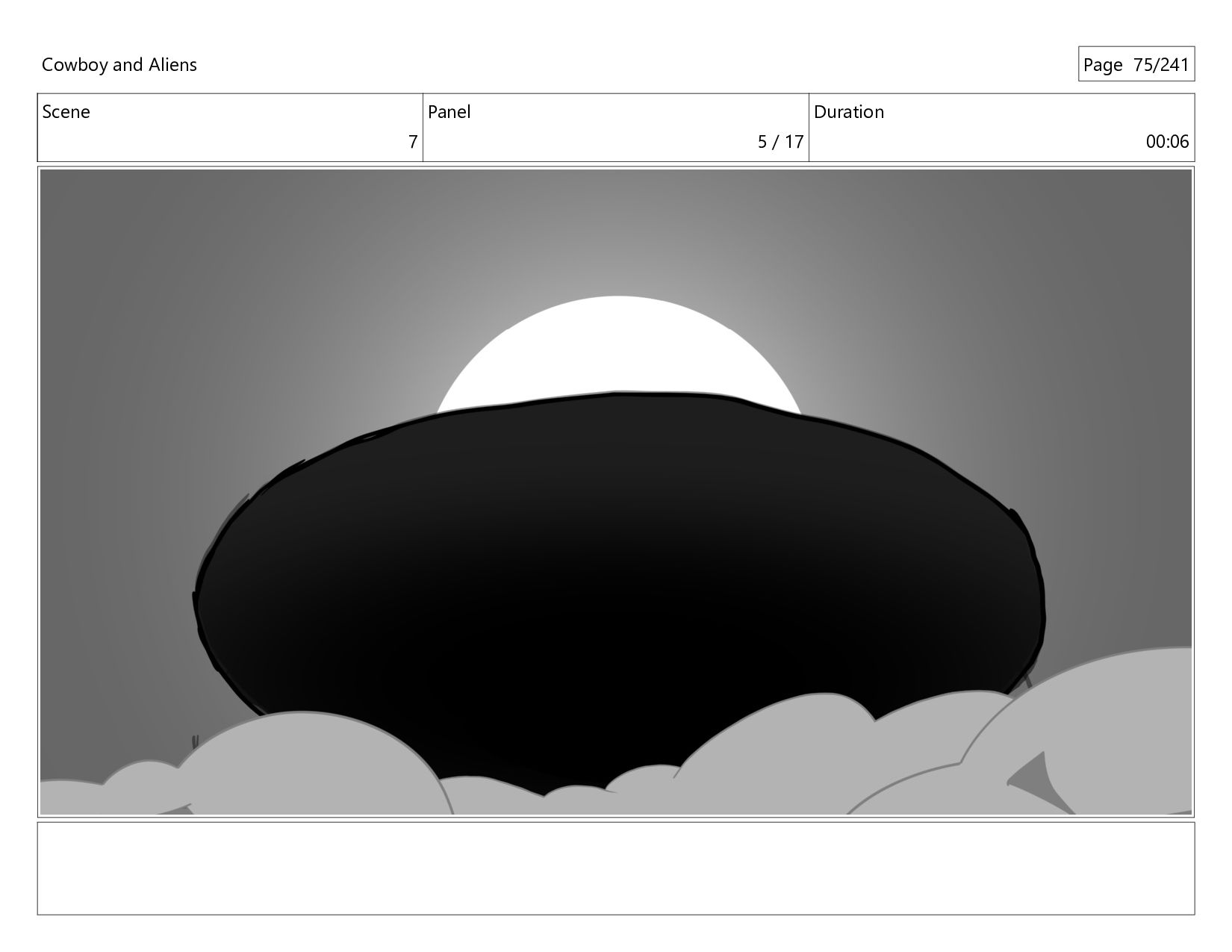Click the empty notes box below the panel
This screenshot has width=1232, height=952.
point(616,868)
